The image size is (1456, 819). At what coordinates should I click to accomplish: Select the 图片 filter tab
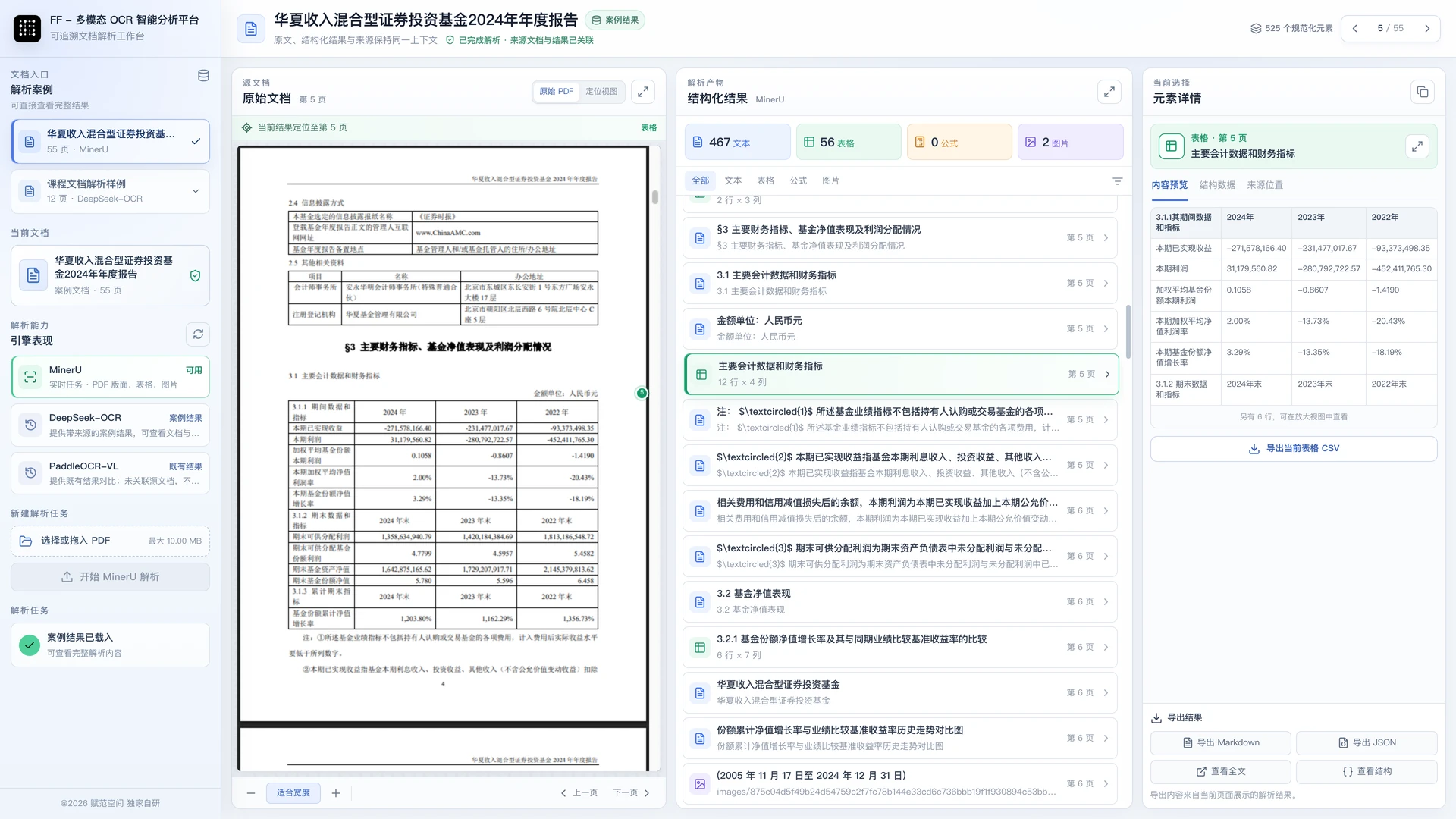pos(831,180)
